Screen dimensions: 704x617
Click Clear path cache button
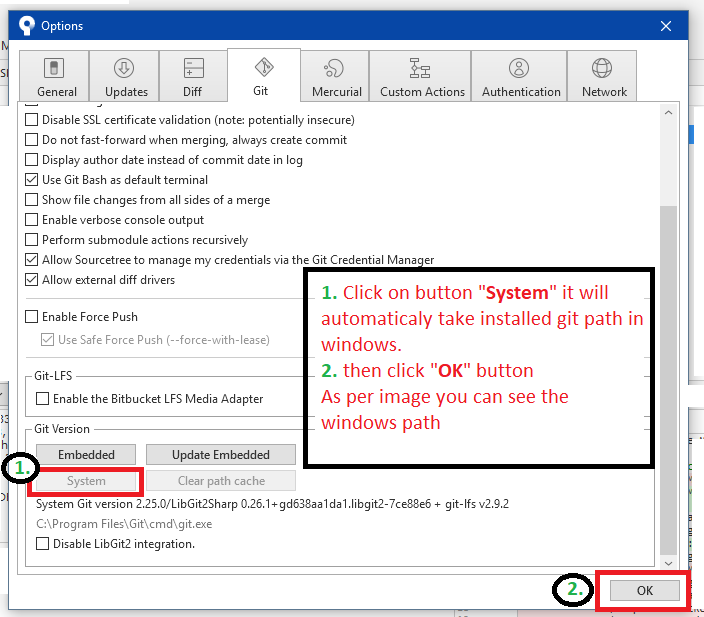(220, 481)
